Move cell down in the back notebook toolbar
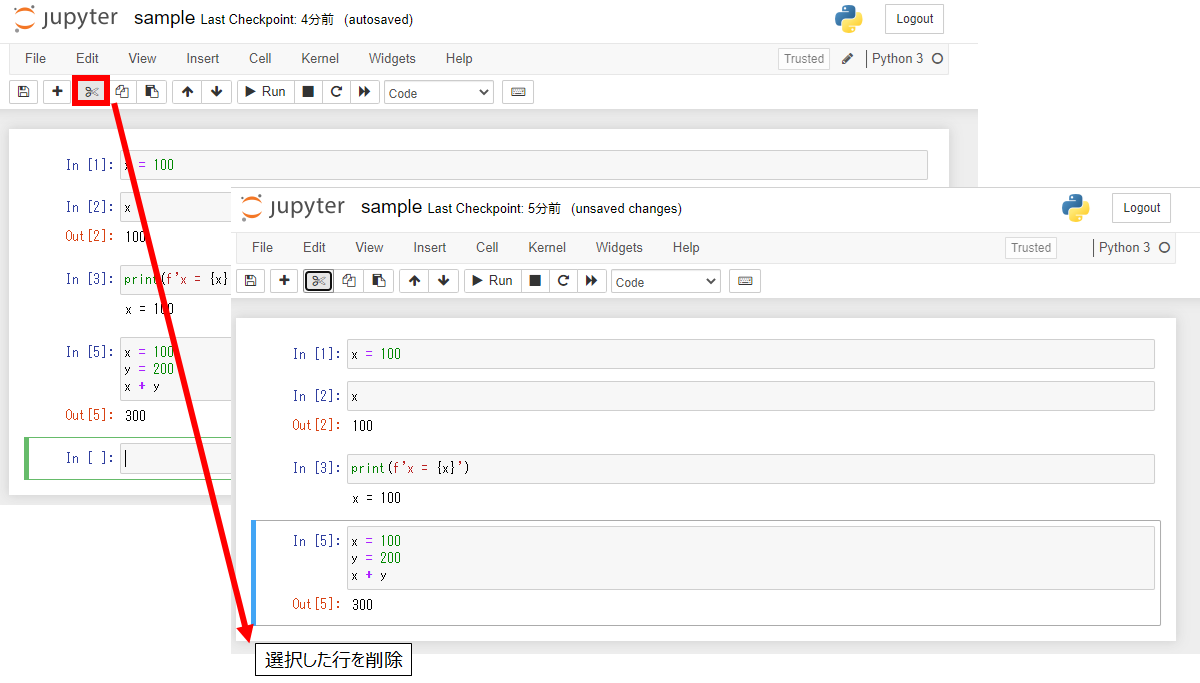Screen dimensions: 1200x683 point(216,92)
